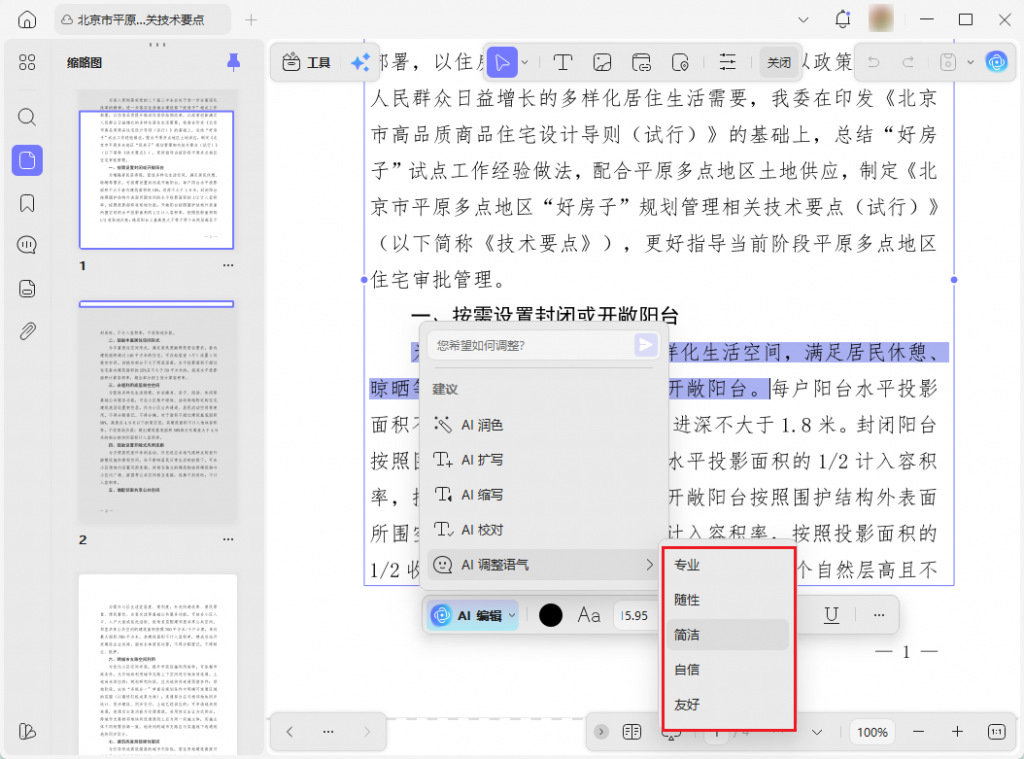The width and height of the screenshot is (1024, 759).
Task: Open the black text color swatch
Action: point(550,615)
